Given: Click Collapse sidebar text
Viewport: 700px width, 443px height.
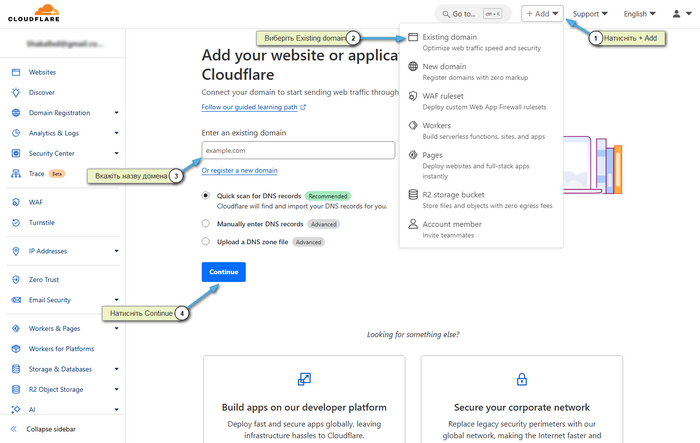Looking at the screenshot, I should [x=51, y=429].
